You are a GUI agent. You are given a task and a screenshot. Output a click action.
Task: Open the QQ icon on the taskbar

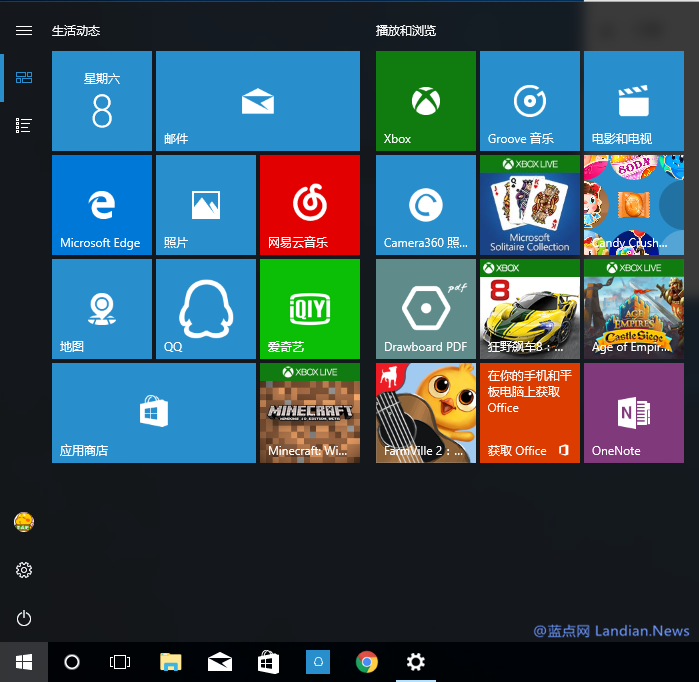(318, 662)
